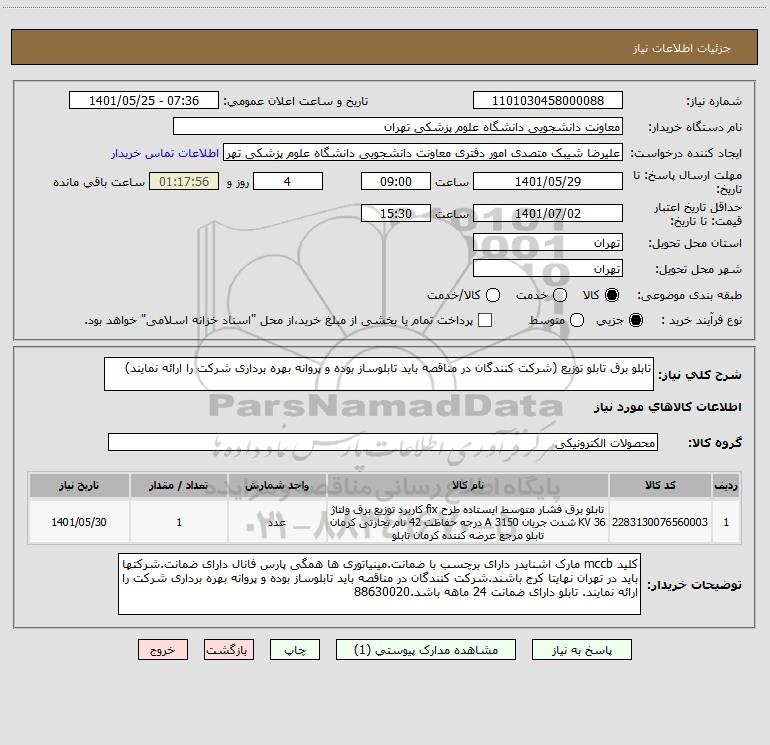Click the delivery province field تهران
Screen dimensions: 770x745
point(548,242)
